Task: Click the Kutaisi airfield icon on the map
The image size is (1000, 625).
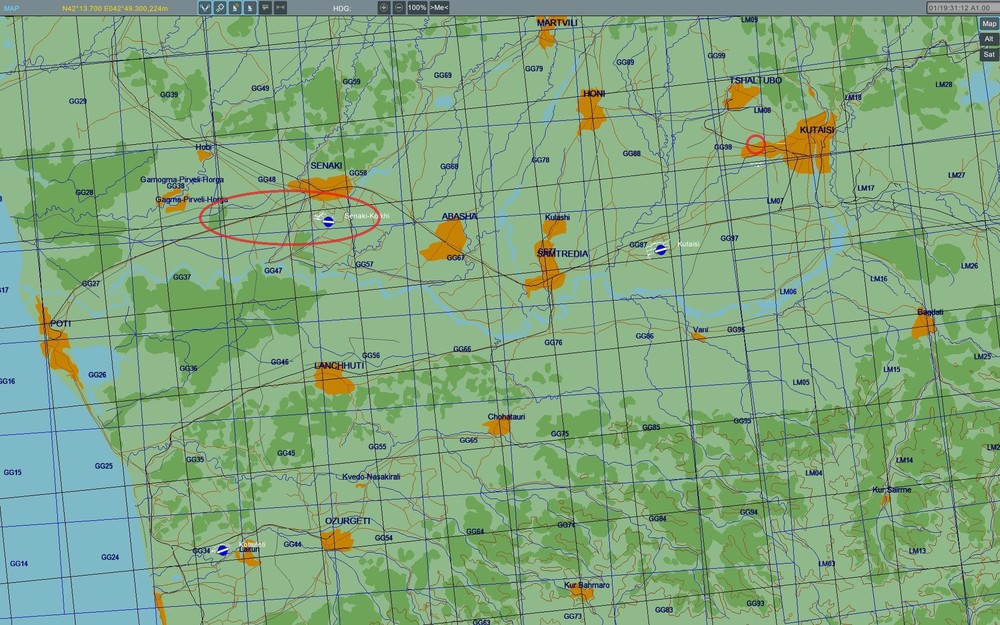Action: coord(659,248)
